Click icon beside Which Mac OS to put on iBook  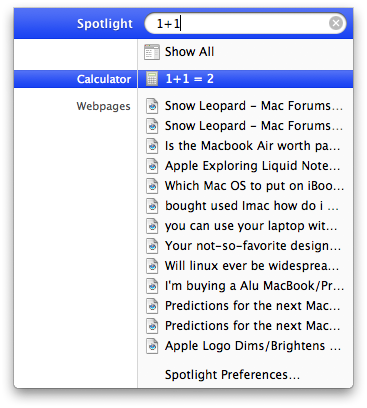[152, 186]
